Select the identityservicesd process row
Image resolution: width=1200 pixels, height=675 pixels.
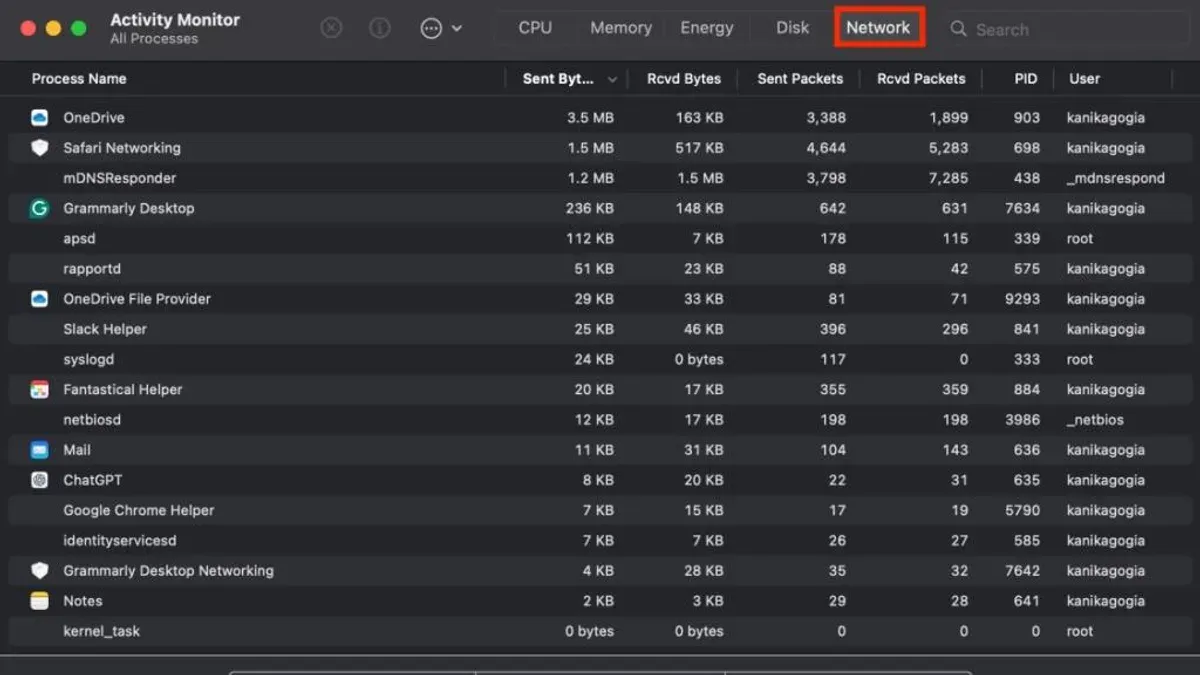(600, 541)
